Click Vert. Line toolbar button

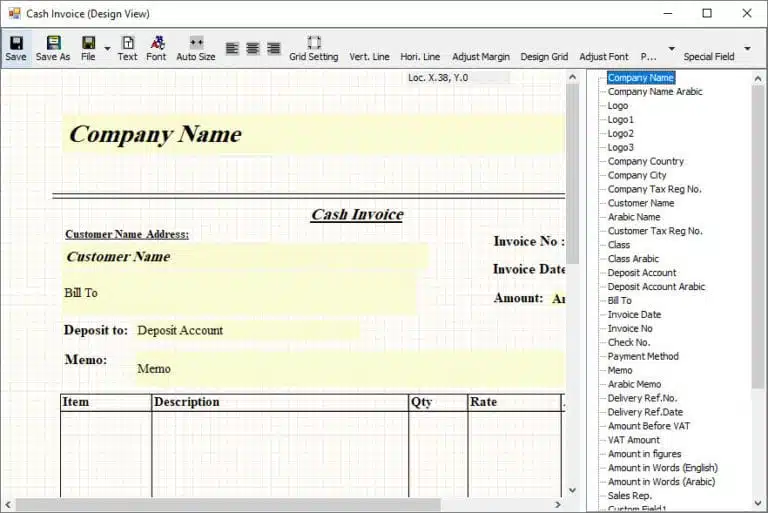click(369, 57)
